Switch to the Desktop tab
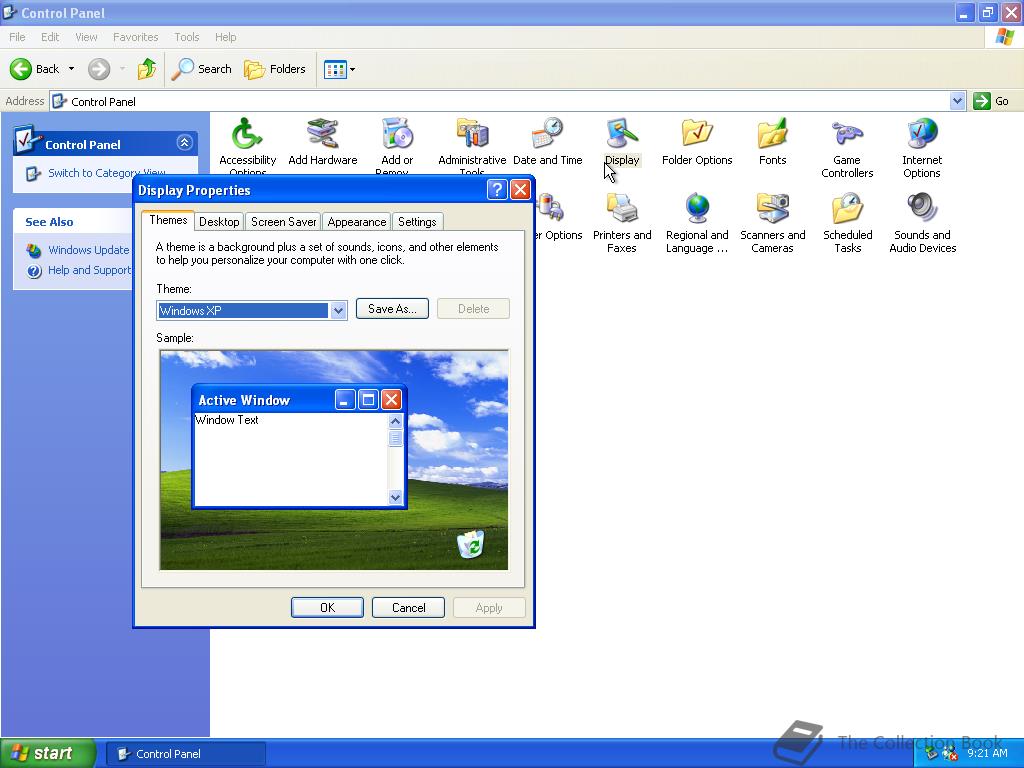The image size is (1024, 768). pyautogui.click(x=219, y=222)
